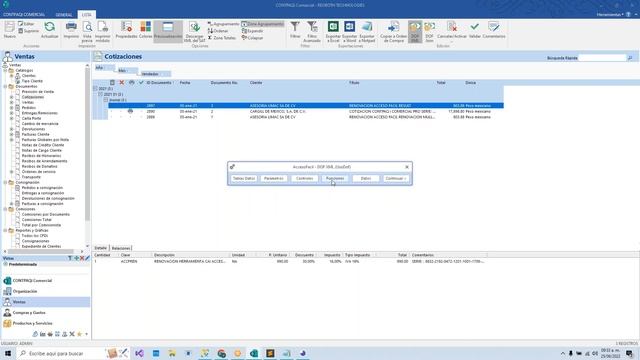
Task: Click the Continuar dialog button
Action: (x=396, y=178)
